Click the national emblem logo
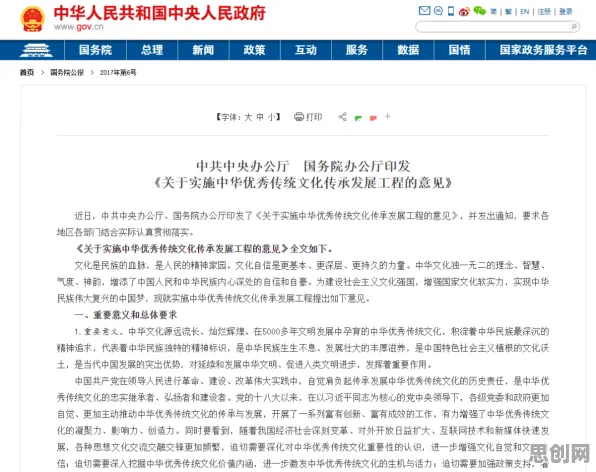The height and width of the screenshot is (472, 596). (33, 19)
